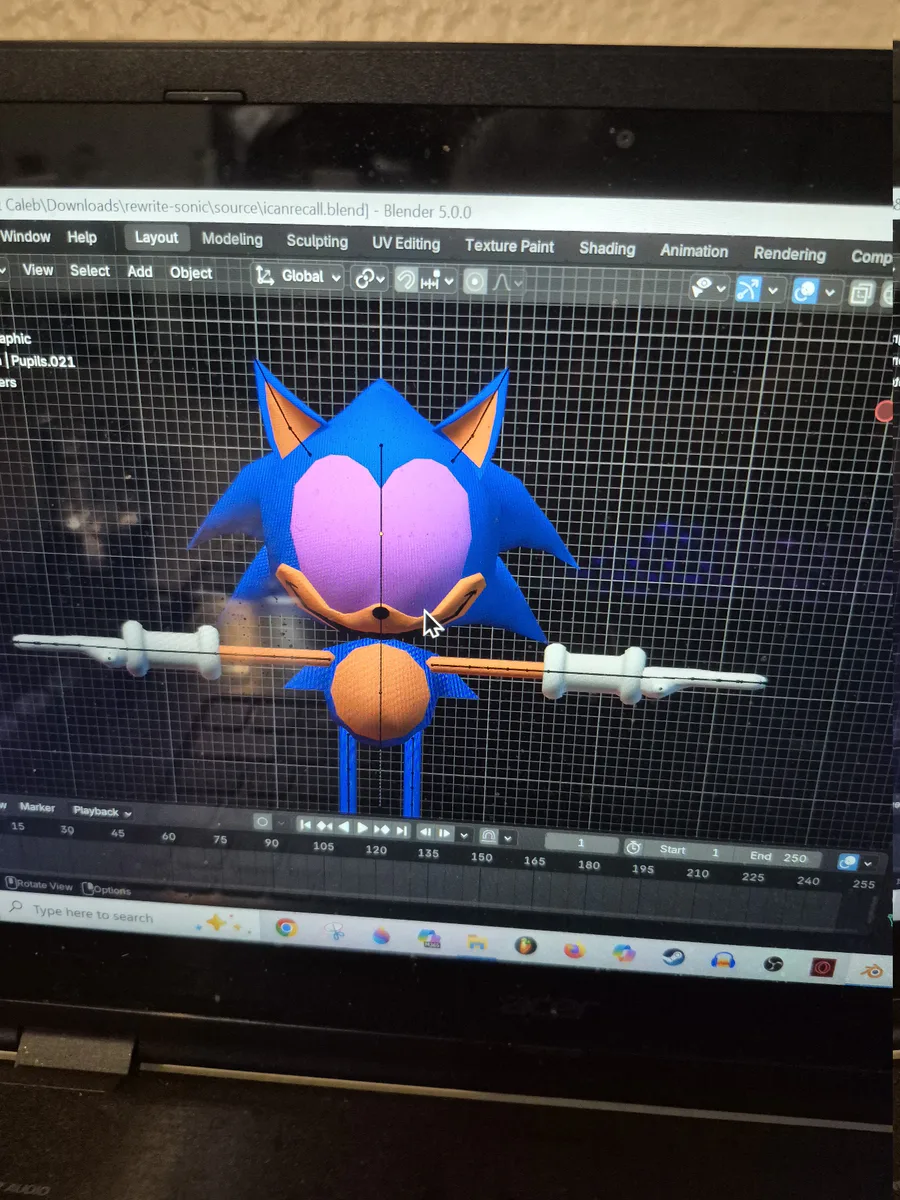Click frame 120 on timeline ruler

click(x=376, y=850)
